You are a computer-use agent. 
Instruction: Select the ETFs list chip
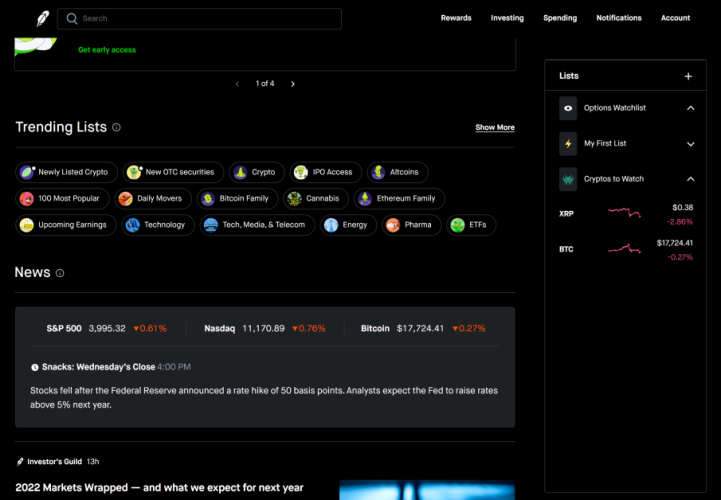click(x=471, y=225)
